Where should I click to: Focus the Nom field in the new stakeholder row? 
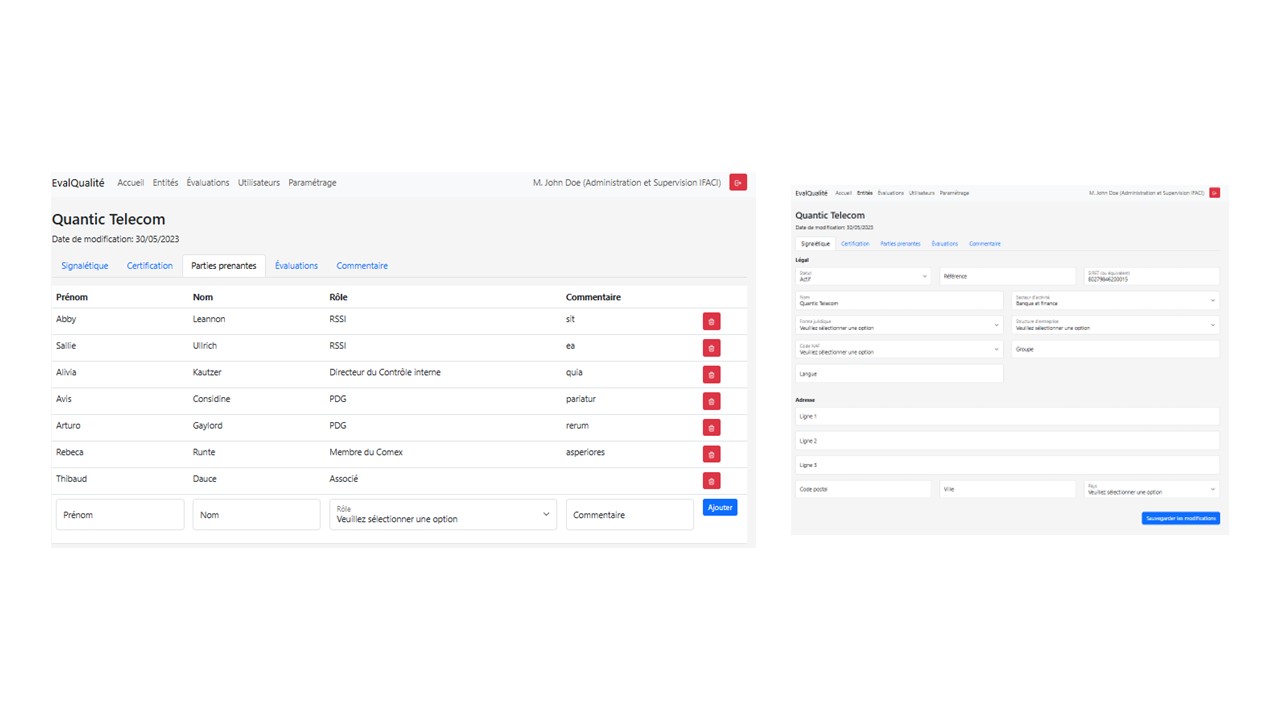click(256, 514)
